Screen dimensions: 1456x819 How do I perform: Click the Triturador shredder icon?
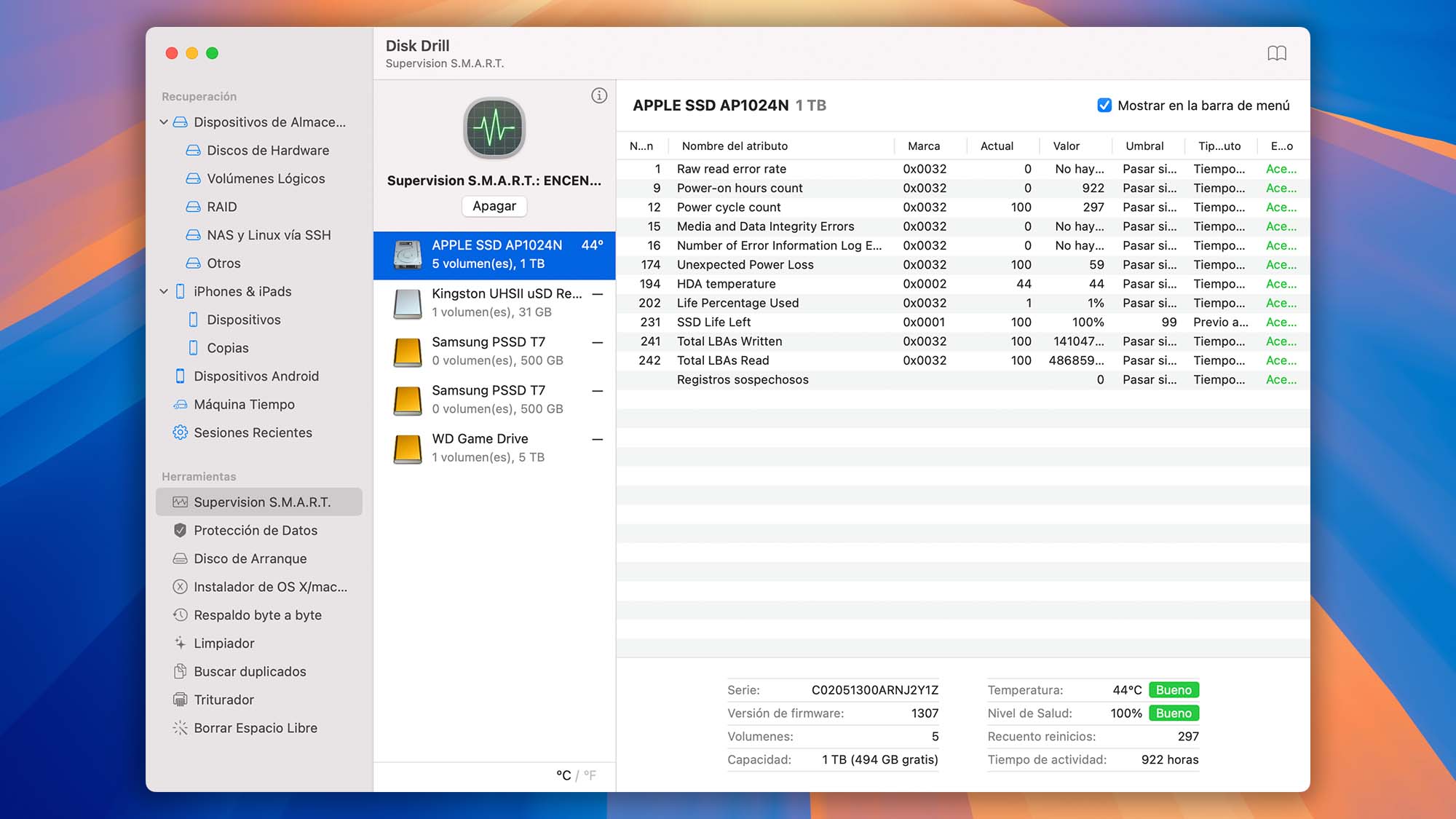coord(180,700)
